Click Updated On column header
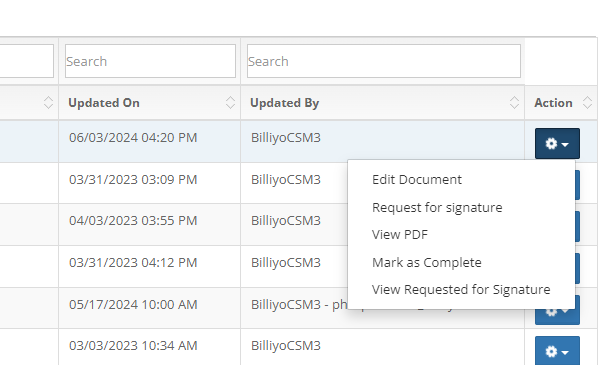This screenshot has height=365, width=598. click(104, 103)
